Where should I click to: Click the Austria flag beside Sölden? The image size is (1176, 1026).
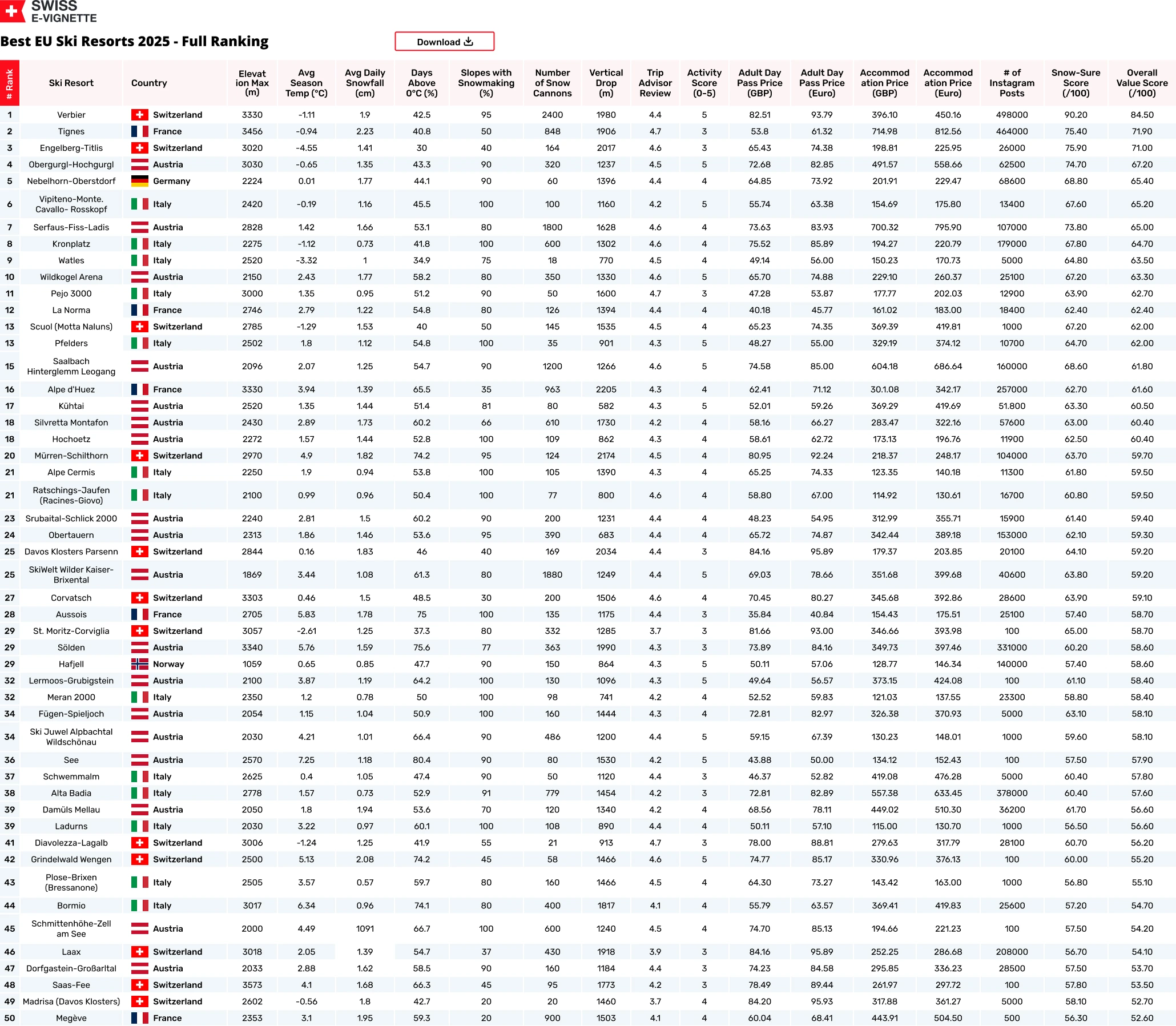click(x=142, y=647)
